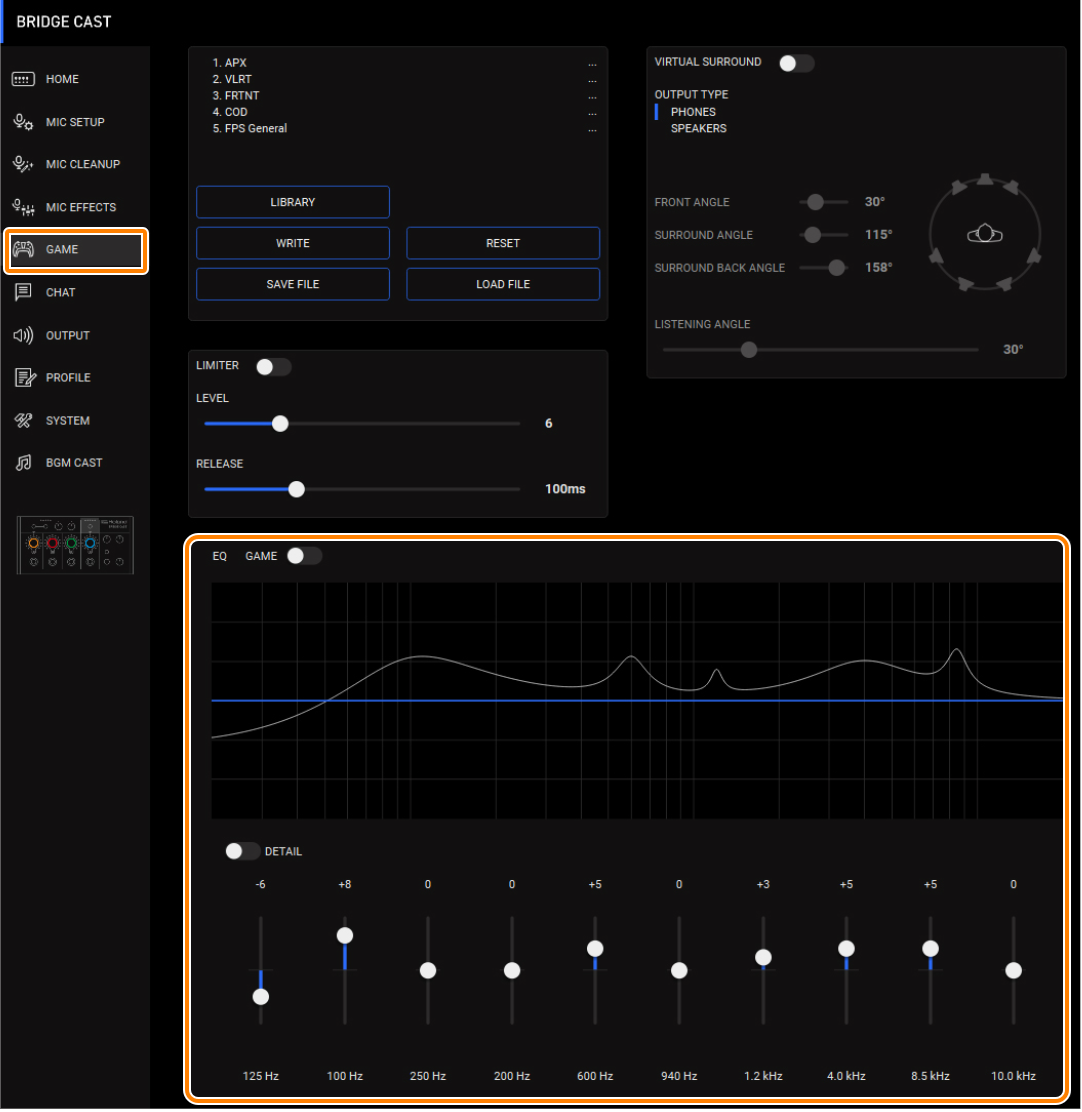Click the Mic Cleanup sparkle microphone icon
1082x1112 pixels.
tap(23, 165)
